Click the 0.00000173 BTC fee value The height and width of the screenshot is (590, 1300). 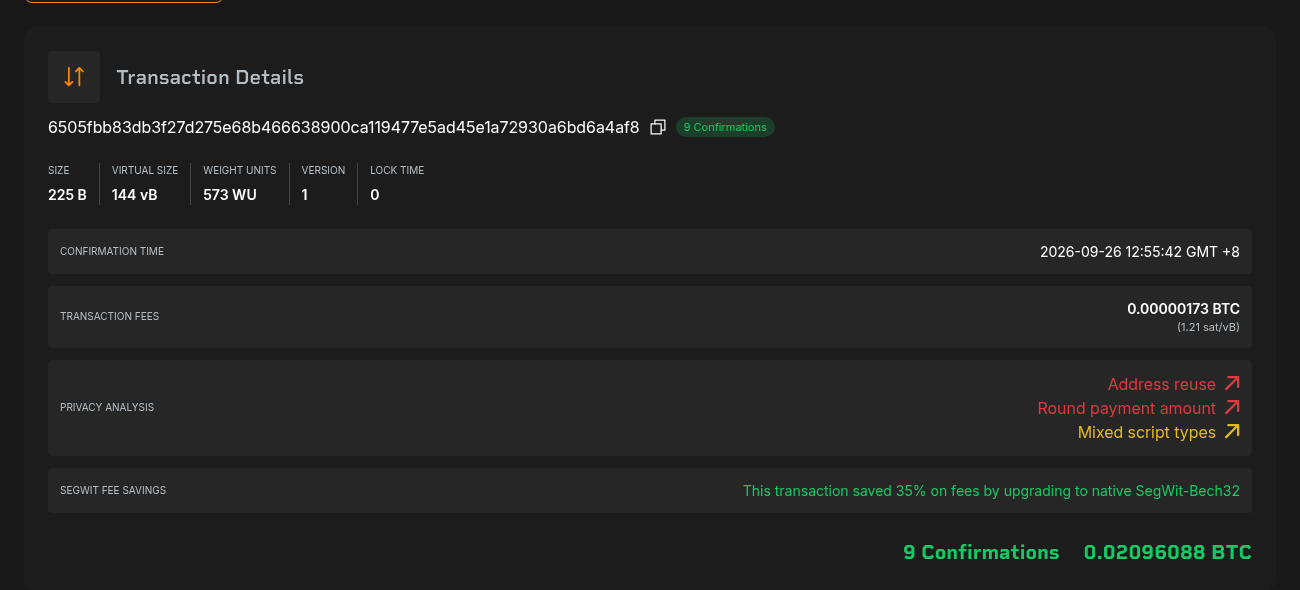pyautogui.click(x=1183, y=309)
